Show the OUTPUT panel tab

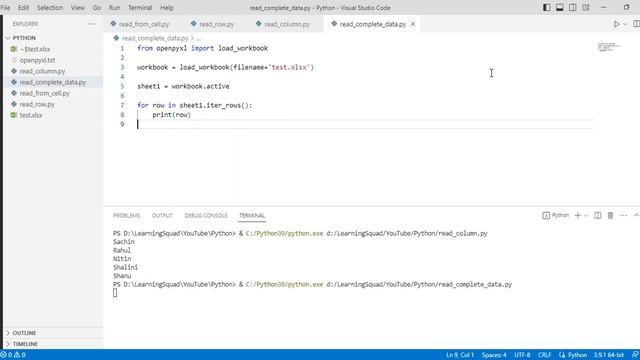coord(162,216)
